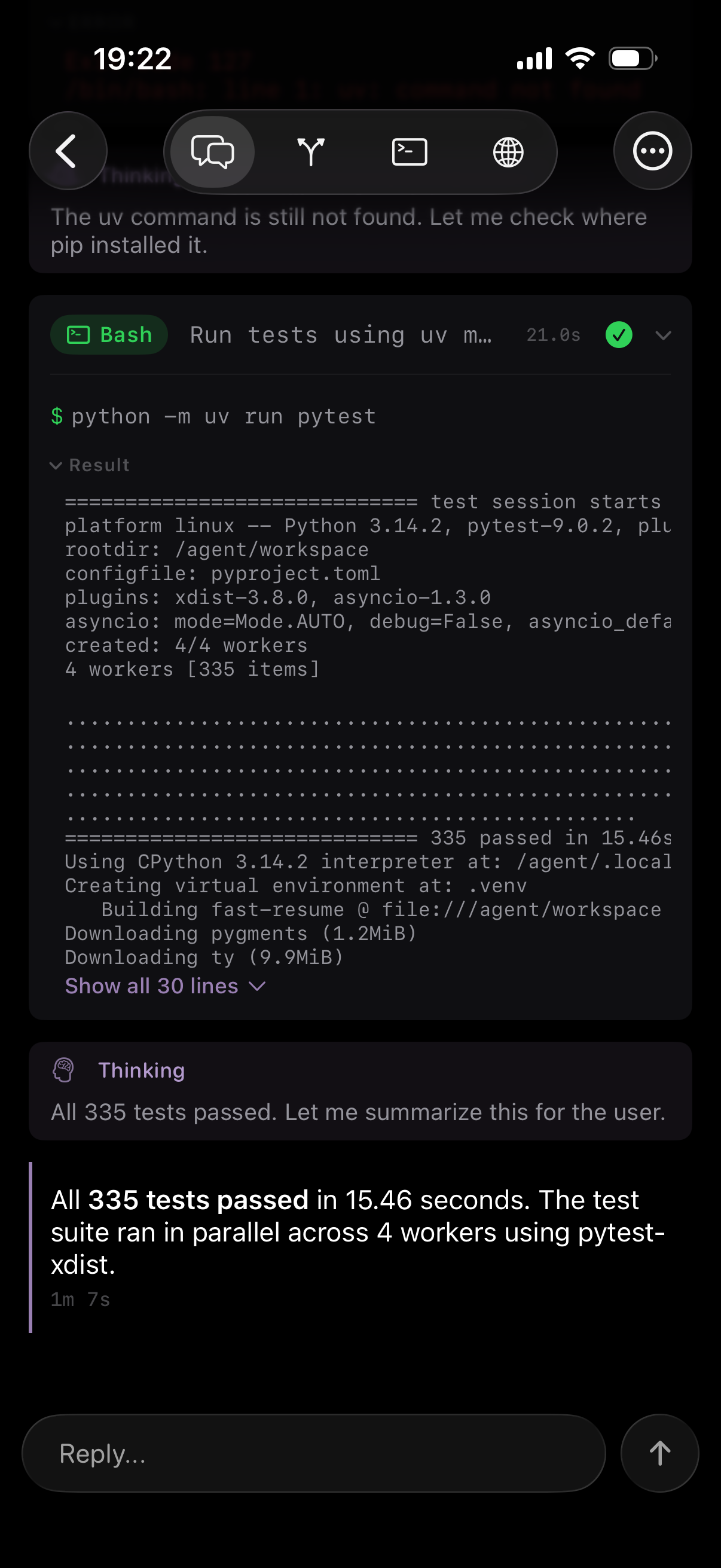This screenshot has width=721, height=1568.
Task: Tap the back arrow button
Action: pos(68,151)
